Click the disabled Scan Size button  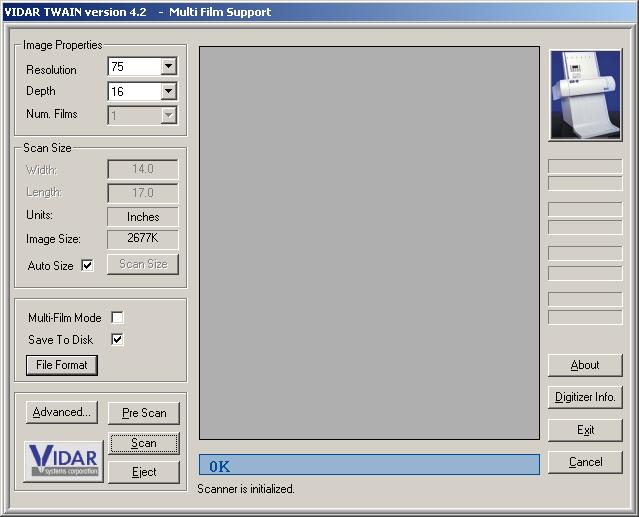point(143,264)
